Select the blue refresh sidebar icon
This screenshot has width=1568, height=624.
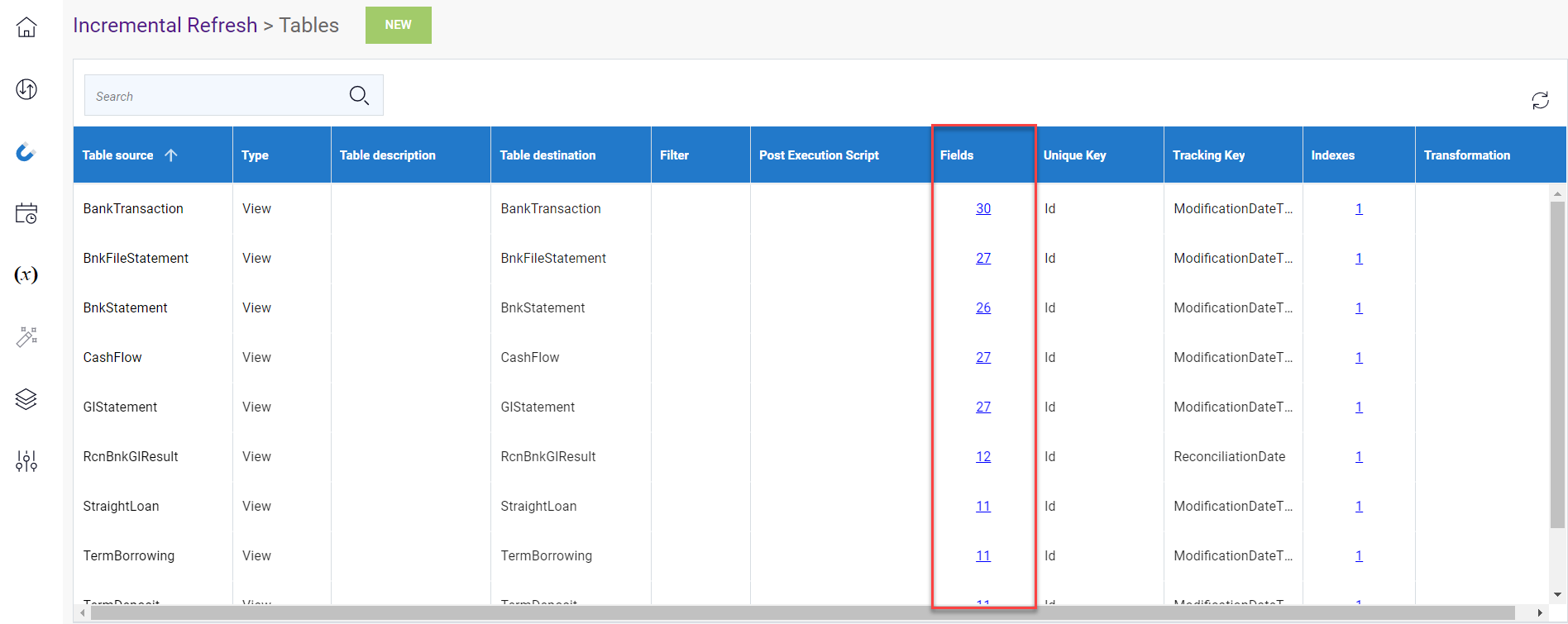(26, 152)
